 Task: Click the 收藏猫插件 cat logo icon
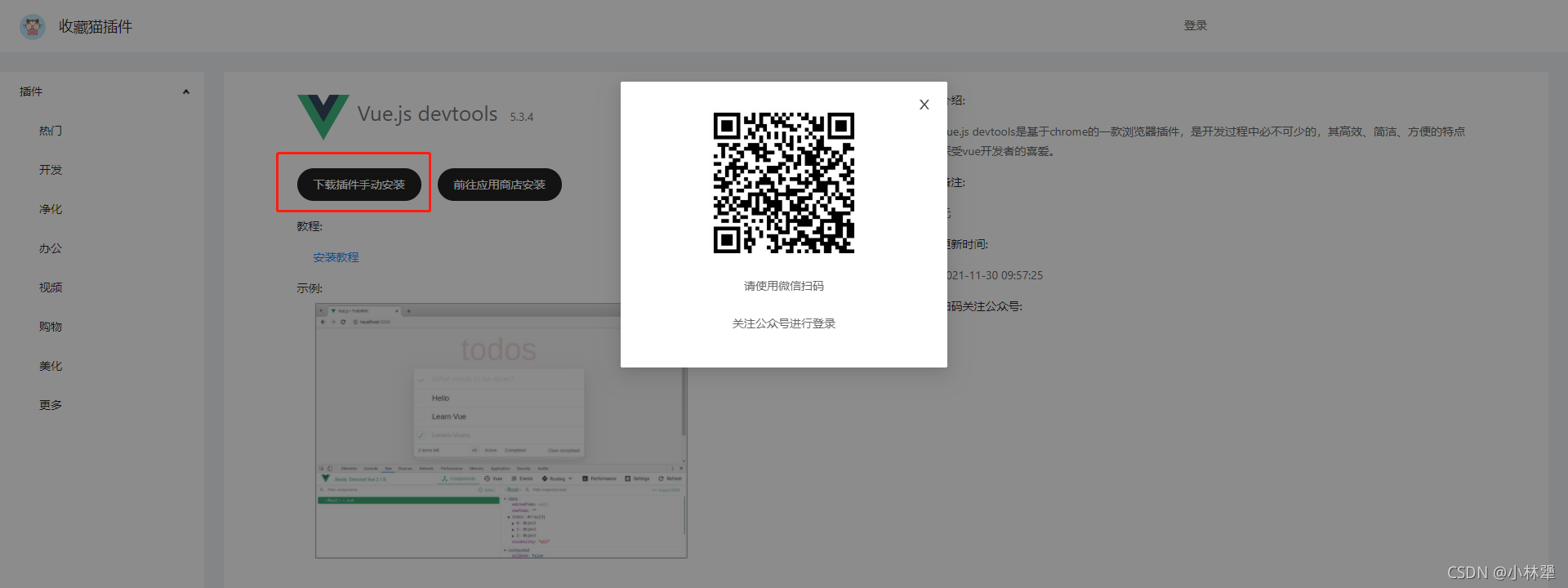click(x=33, y=26)
